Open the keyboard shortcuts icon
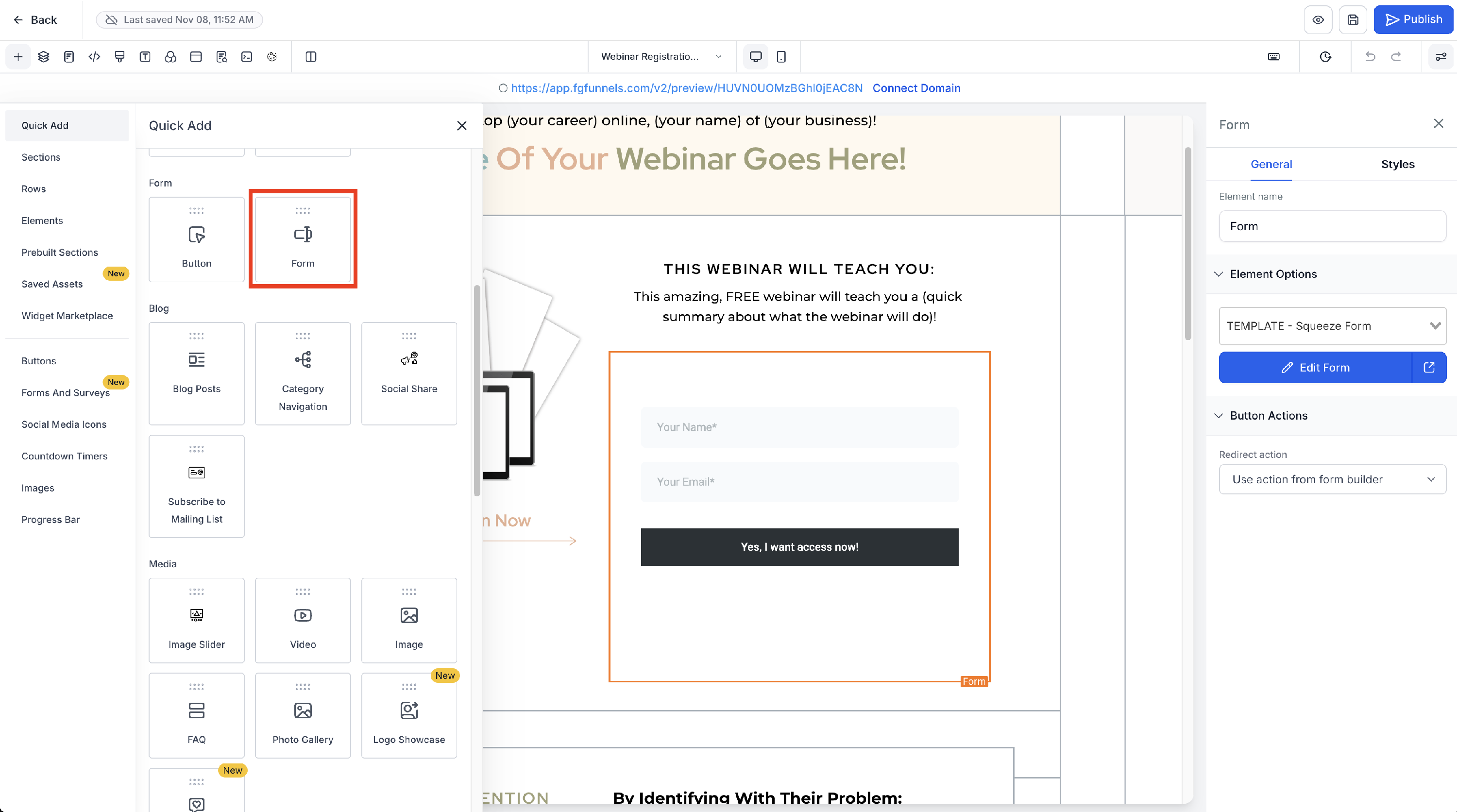The image size is (1457, 812). click(1274, 56)
